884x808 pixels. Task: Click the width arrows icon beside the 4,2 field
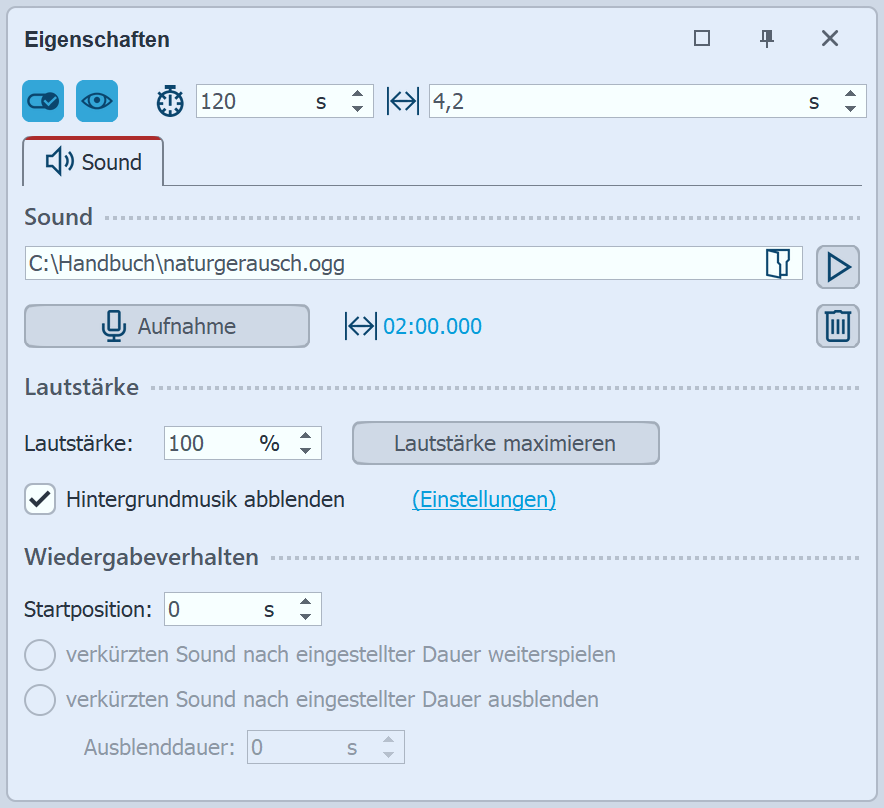(403, 101)
